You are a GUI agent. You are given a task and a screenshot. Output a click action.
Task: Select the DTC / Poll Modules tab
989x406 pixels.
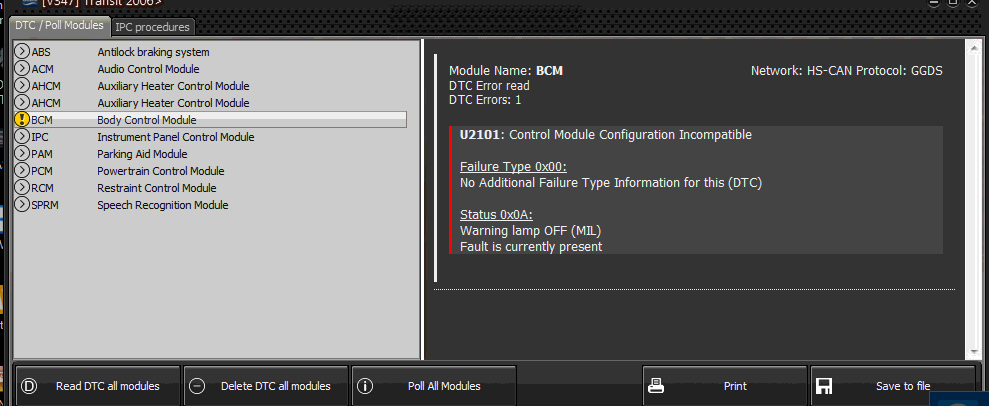59,26
